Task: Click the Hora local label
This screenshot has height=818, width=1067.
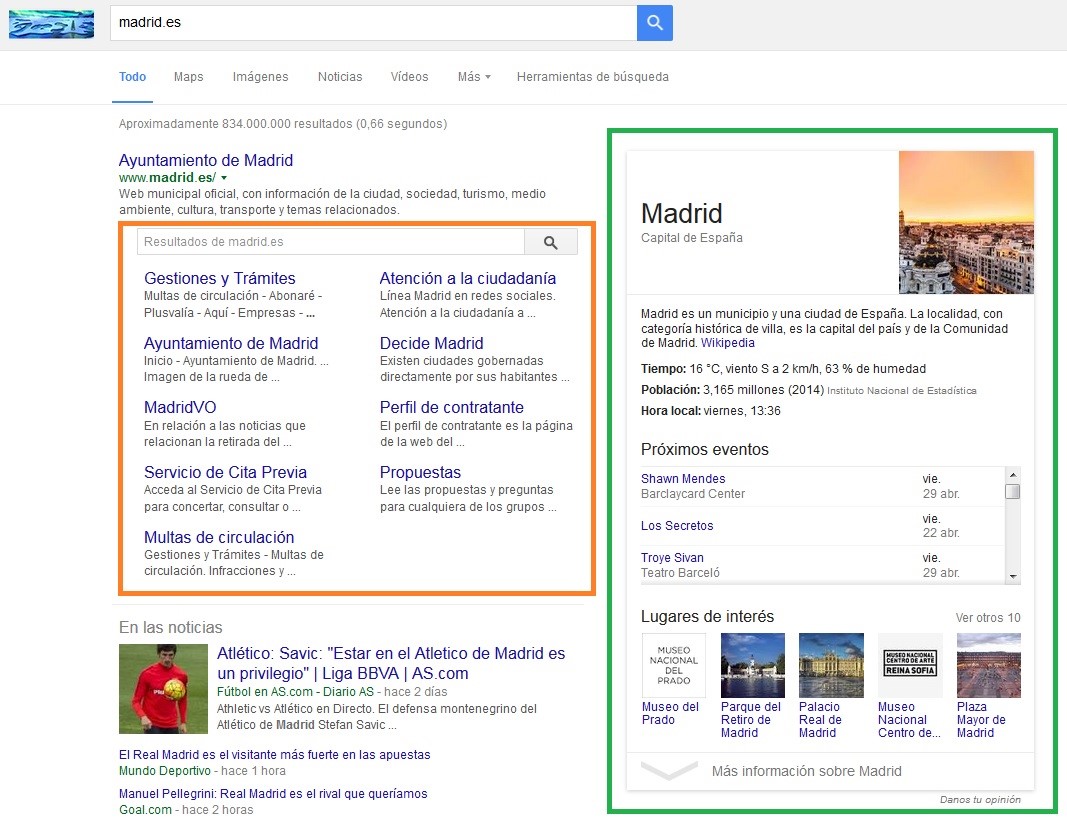Action: tap(671, 411)
